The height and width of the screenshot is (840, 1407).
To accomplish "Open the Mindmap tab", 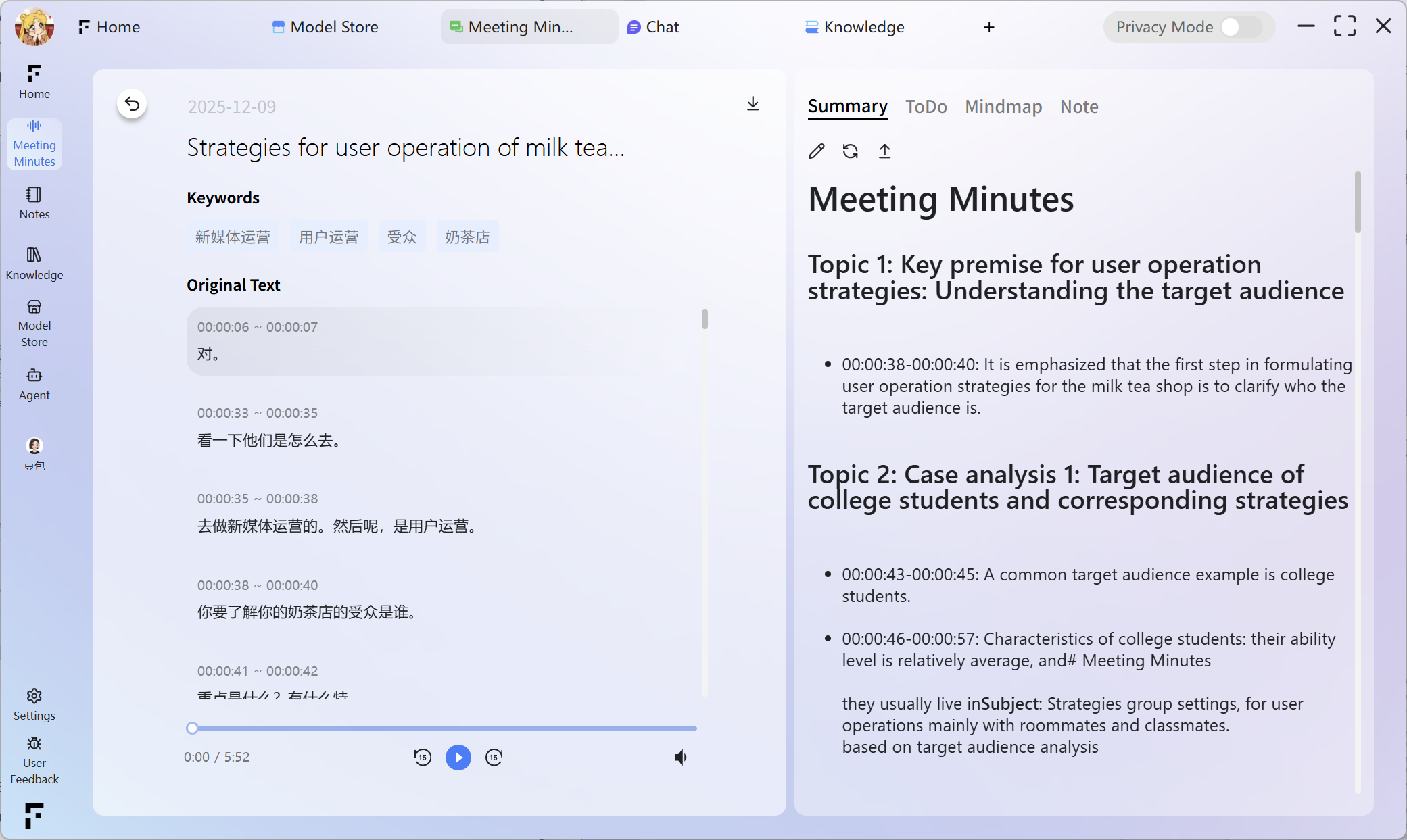I will (1003, 107).
